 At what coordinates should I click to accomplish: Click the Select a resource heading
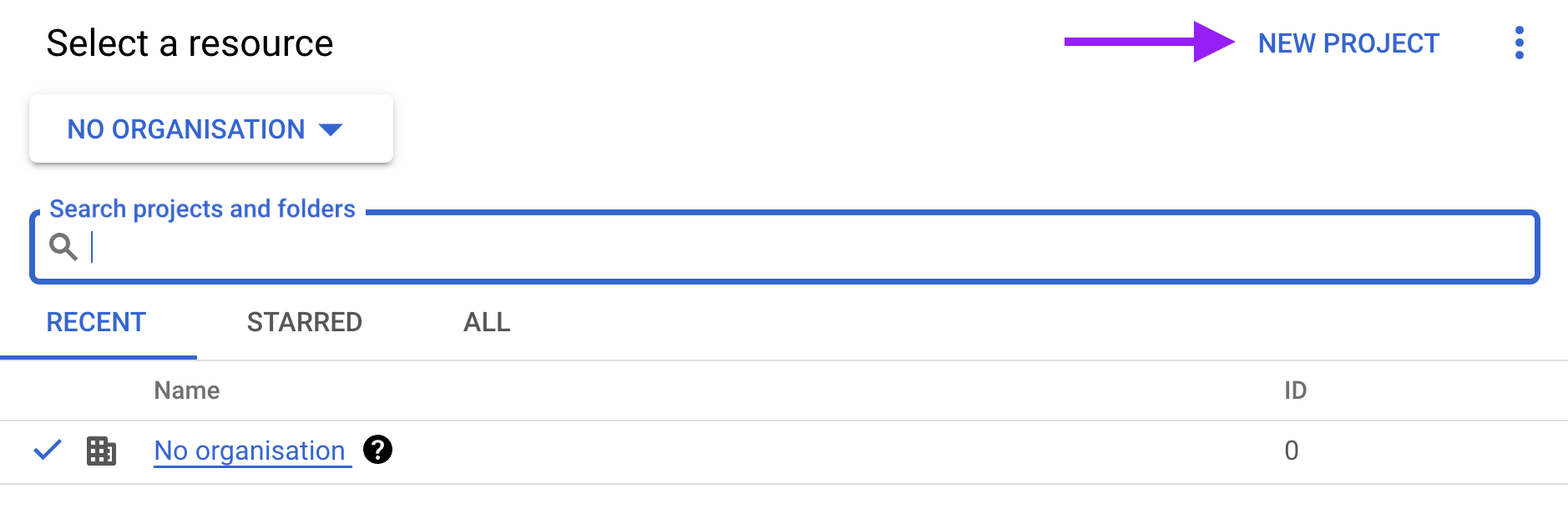coord(190,43)
